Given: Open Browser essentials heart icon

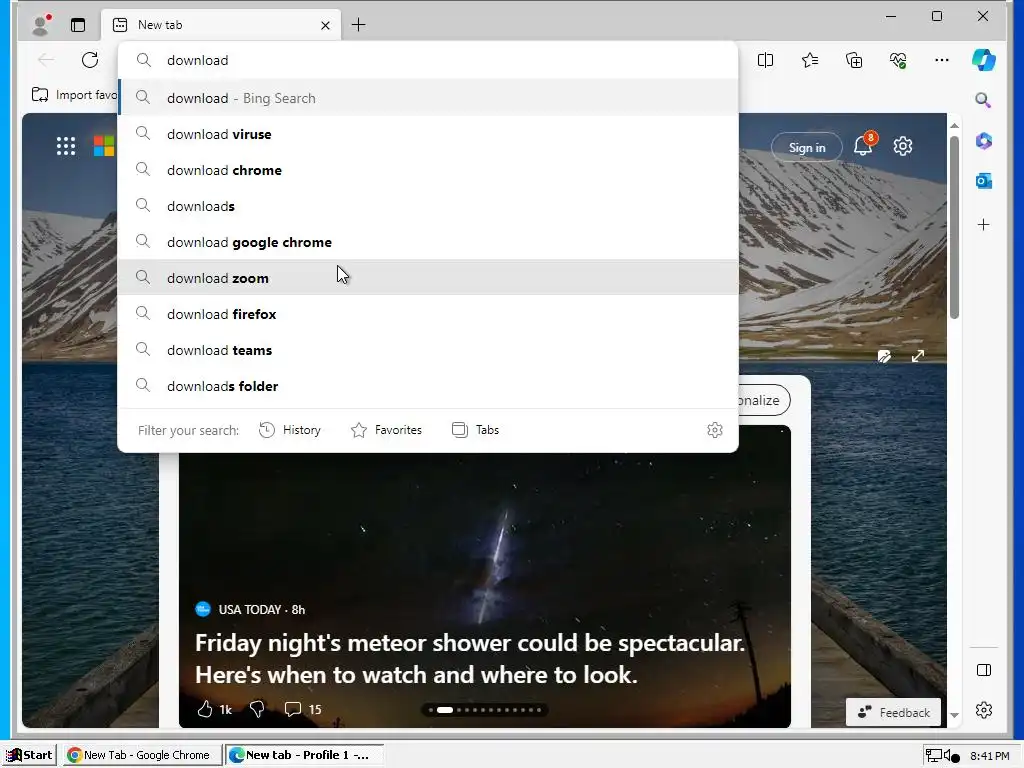Looking at the screenshot, I should (x=898, y=60).
